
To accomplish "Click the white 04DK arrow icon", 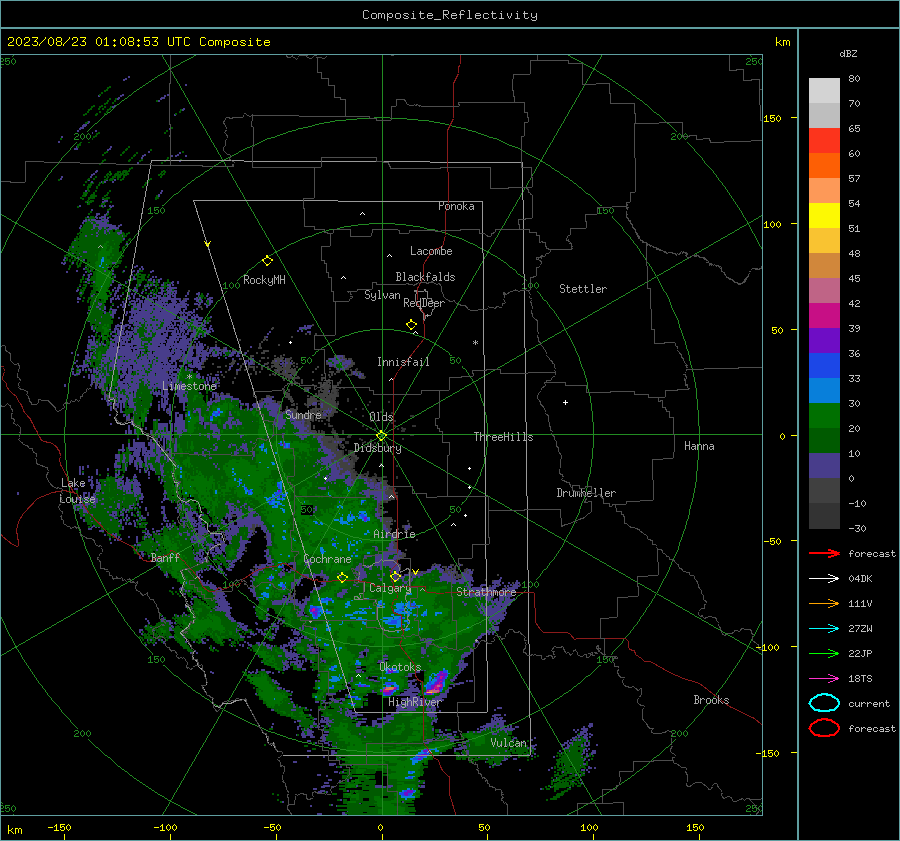I will coord(824,579).
